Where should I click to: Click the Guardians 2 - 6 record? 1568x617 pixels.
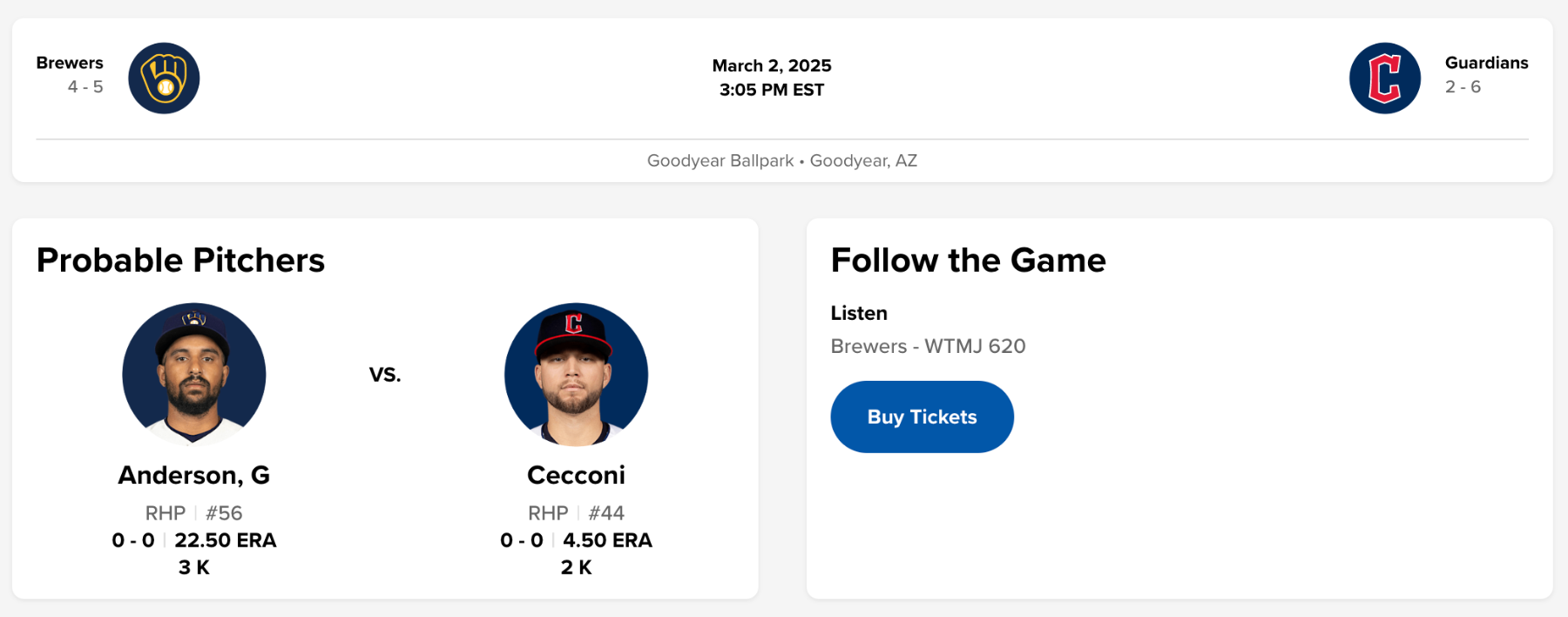tap(1463, 87)
